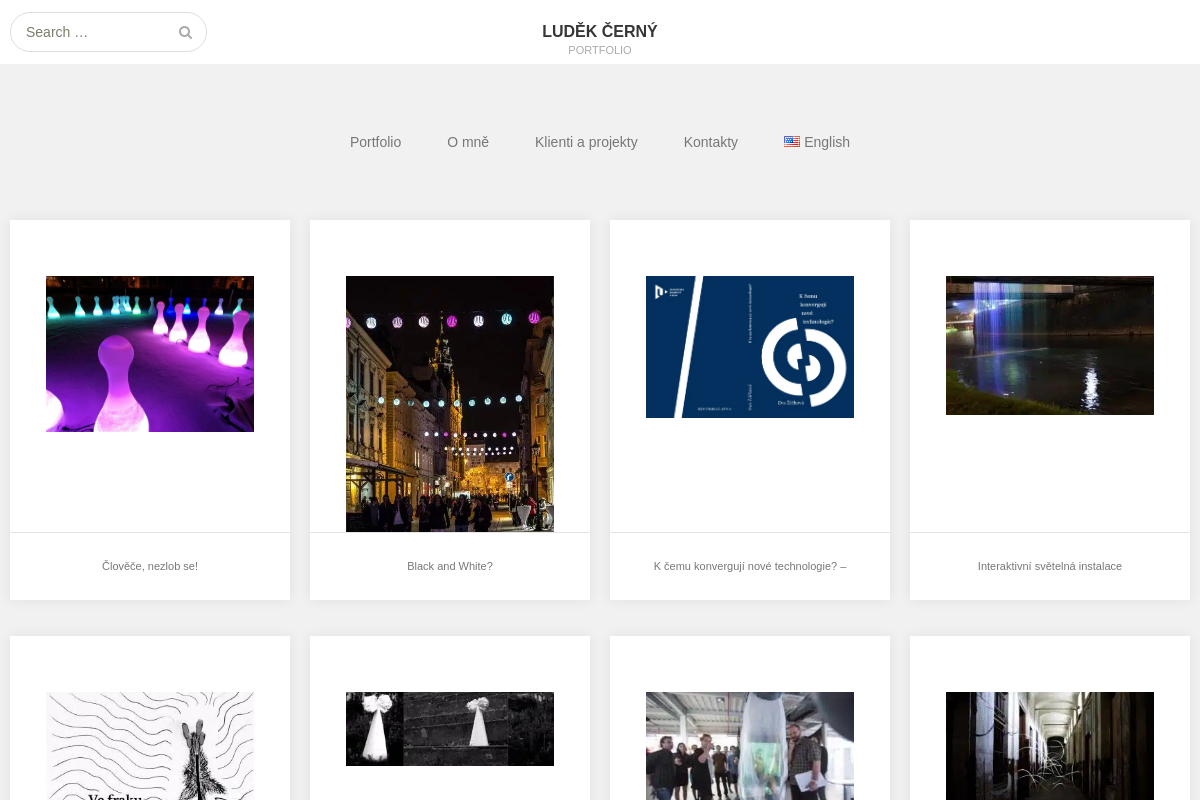The height and width of the screenshot is (800, 1200).
Task: Open the Kontakty menu item
Action: point(711,142)
